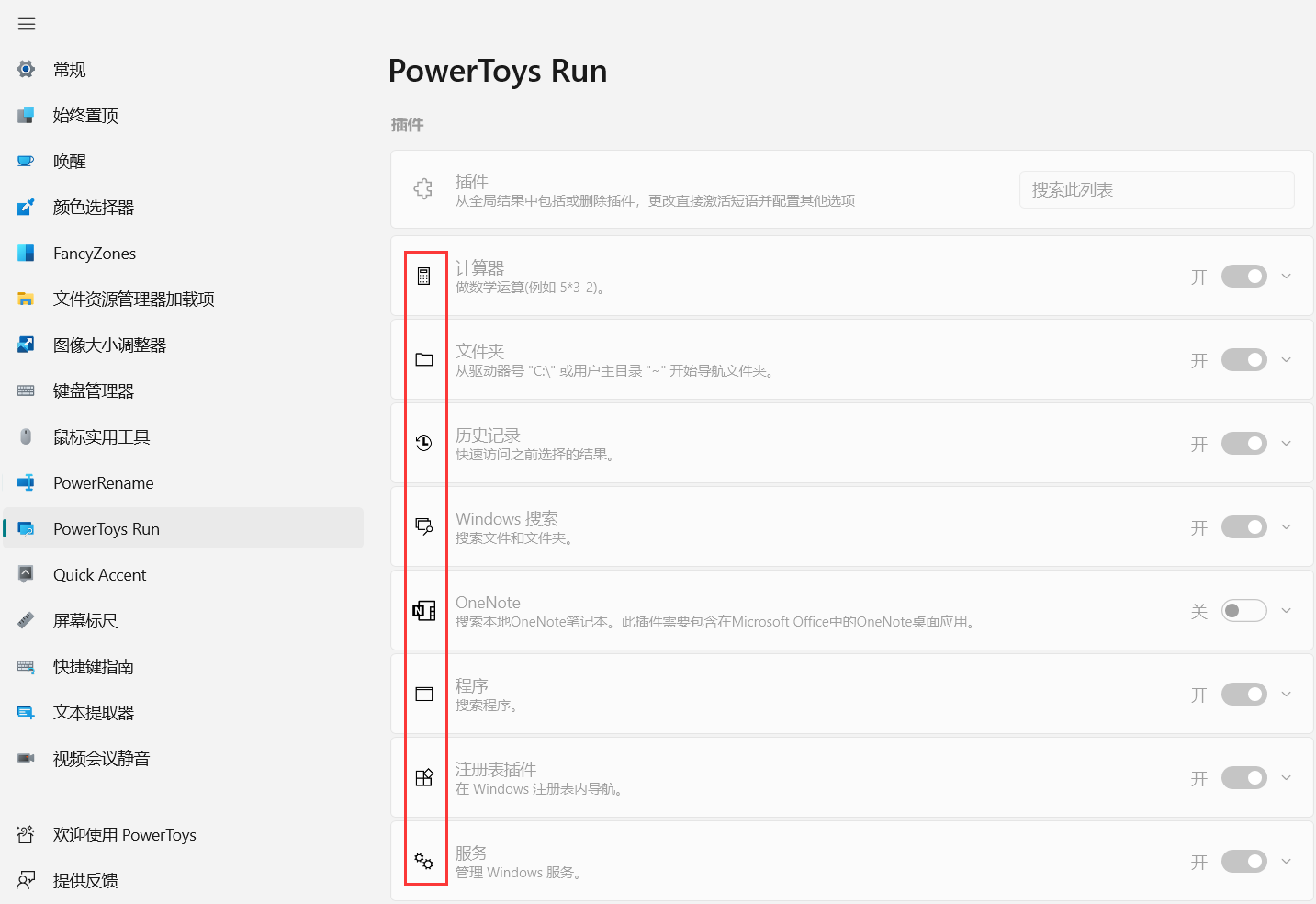Click the Calculator plugin icon
This screenshot has height=904, width=1316.
(423, 277)
